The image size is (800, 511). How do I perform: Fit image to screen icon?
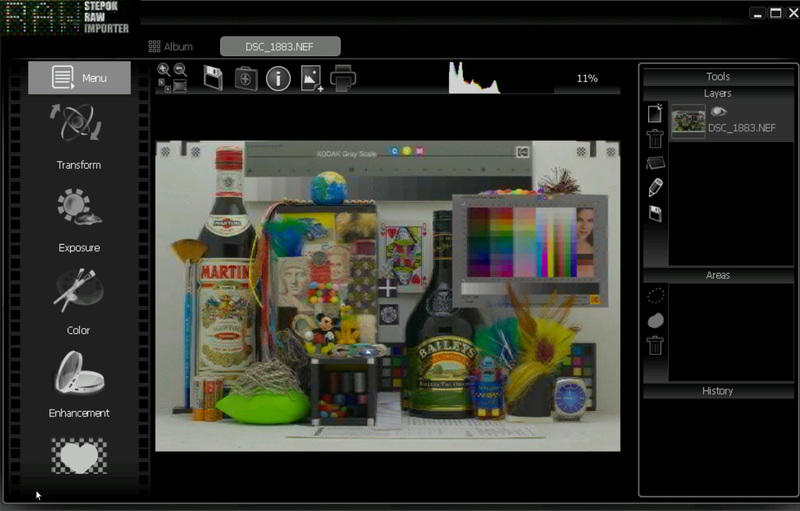point(180,86)
